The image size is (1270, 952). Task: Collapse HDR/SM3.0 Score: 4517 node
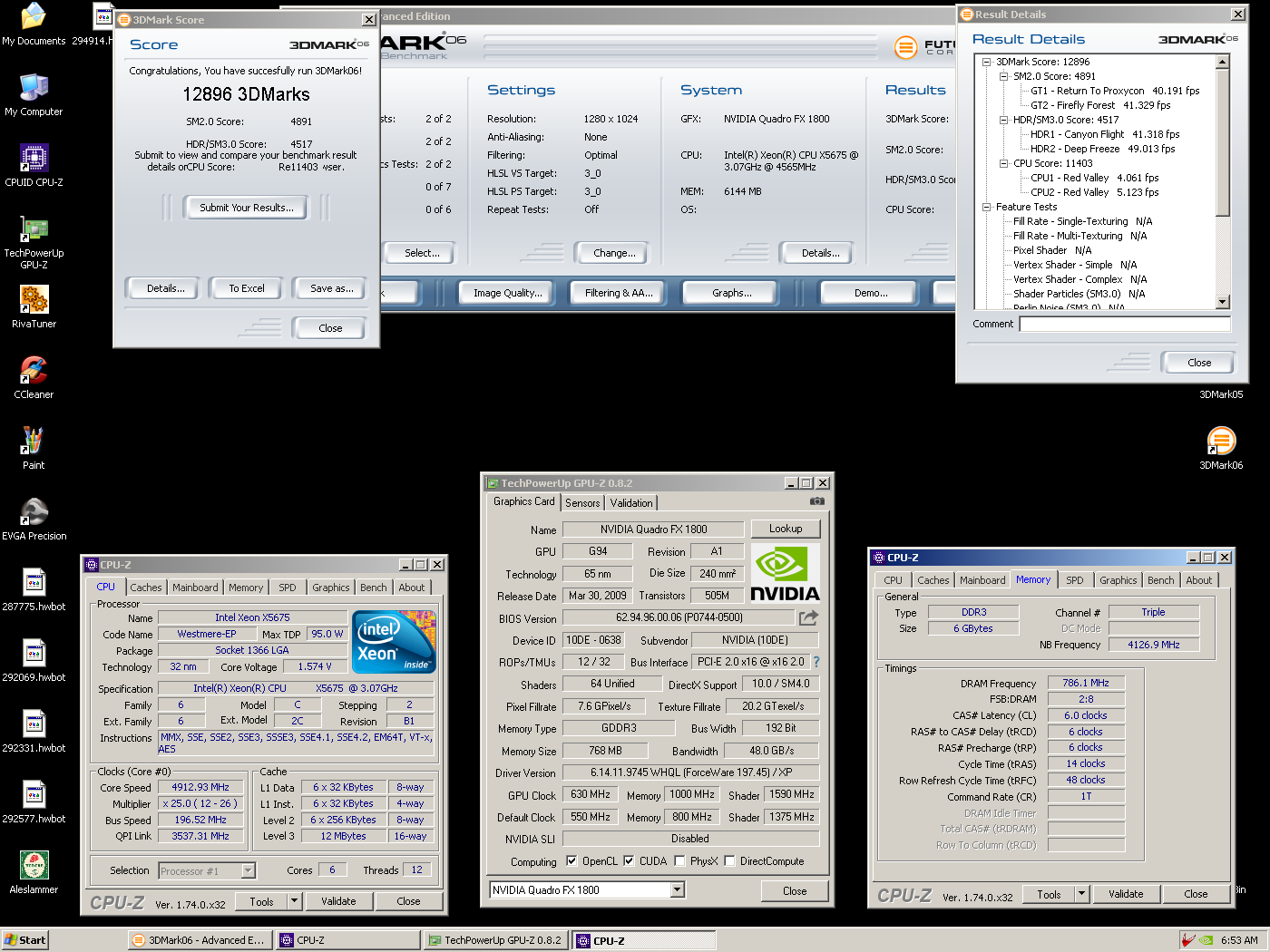(x=1003, y=120)
